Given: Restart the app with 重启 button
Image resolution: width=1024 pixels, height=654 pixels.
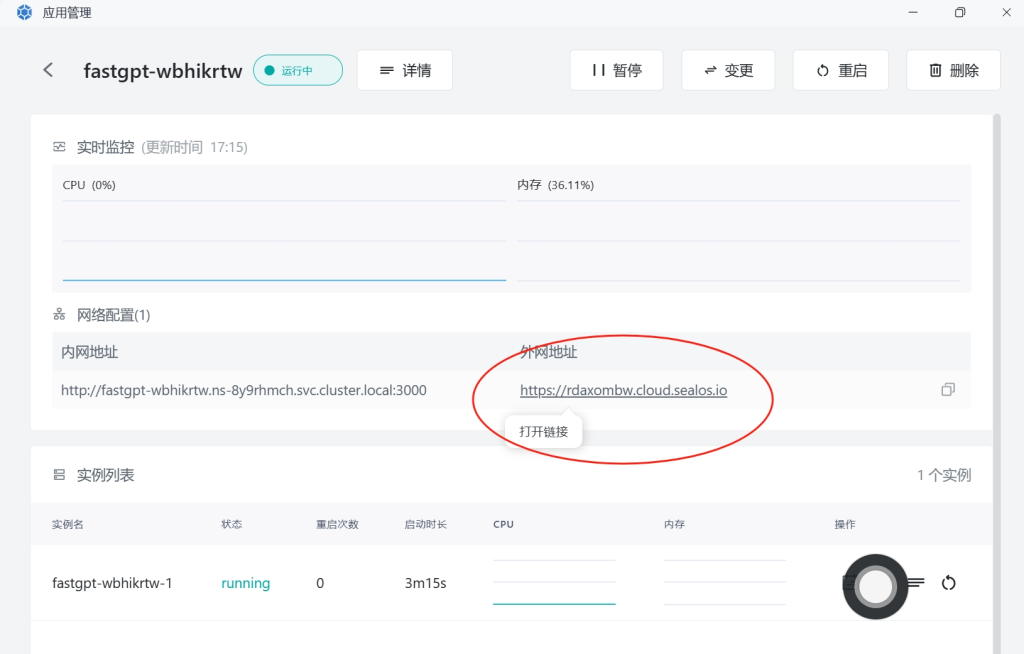Looking at the screenshot, I should click(840, 71).
